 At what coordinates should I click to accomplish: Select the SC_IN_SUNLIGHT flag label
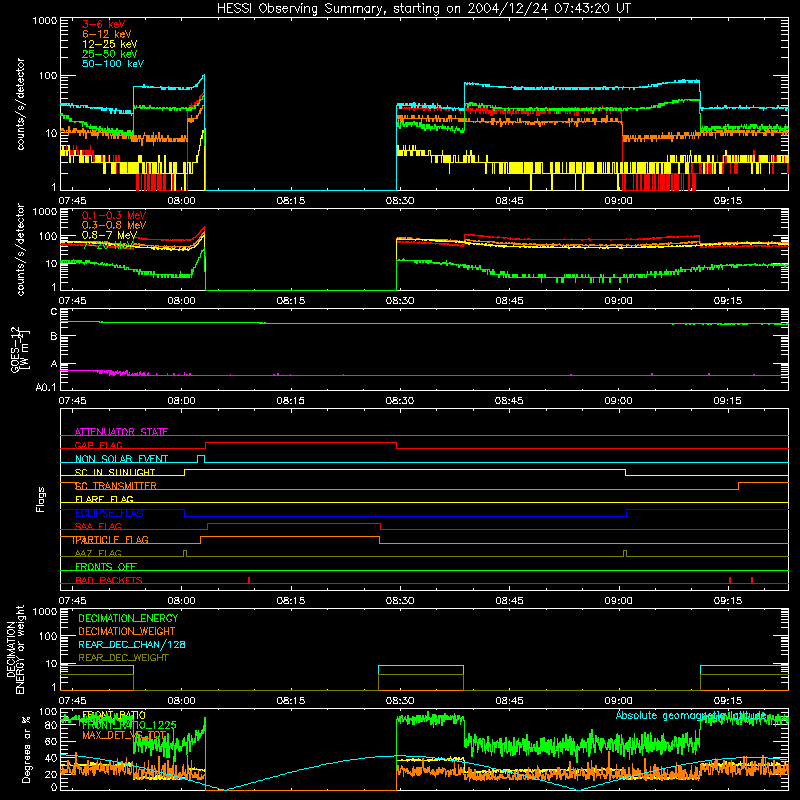click(x=115, y=472)
